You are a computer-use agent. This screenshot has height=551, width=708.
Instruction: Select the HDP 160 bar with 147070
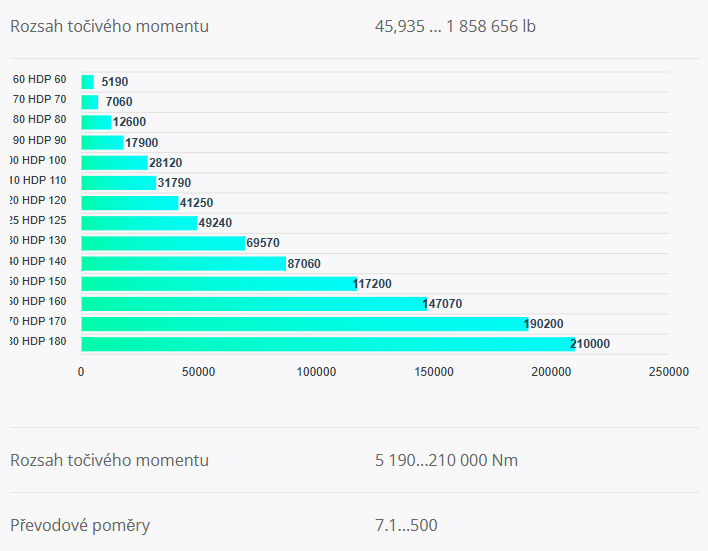[x=254, y=304]
